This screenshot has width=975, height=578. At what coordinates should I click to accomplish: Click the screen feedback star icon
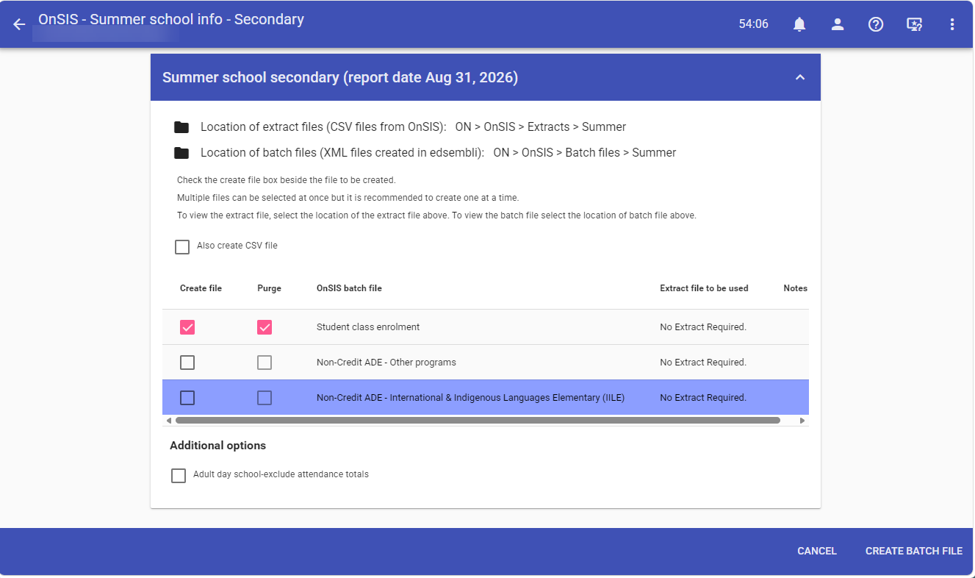click(914, 24)
